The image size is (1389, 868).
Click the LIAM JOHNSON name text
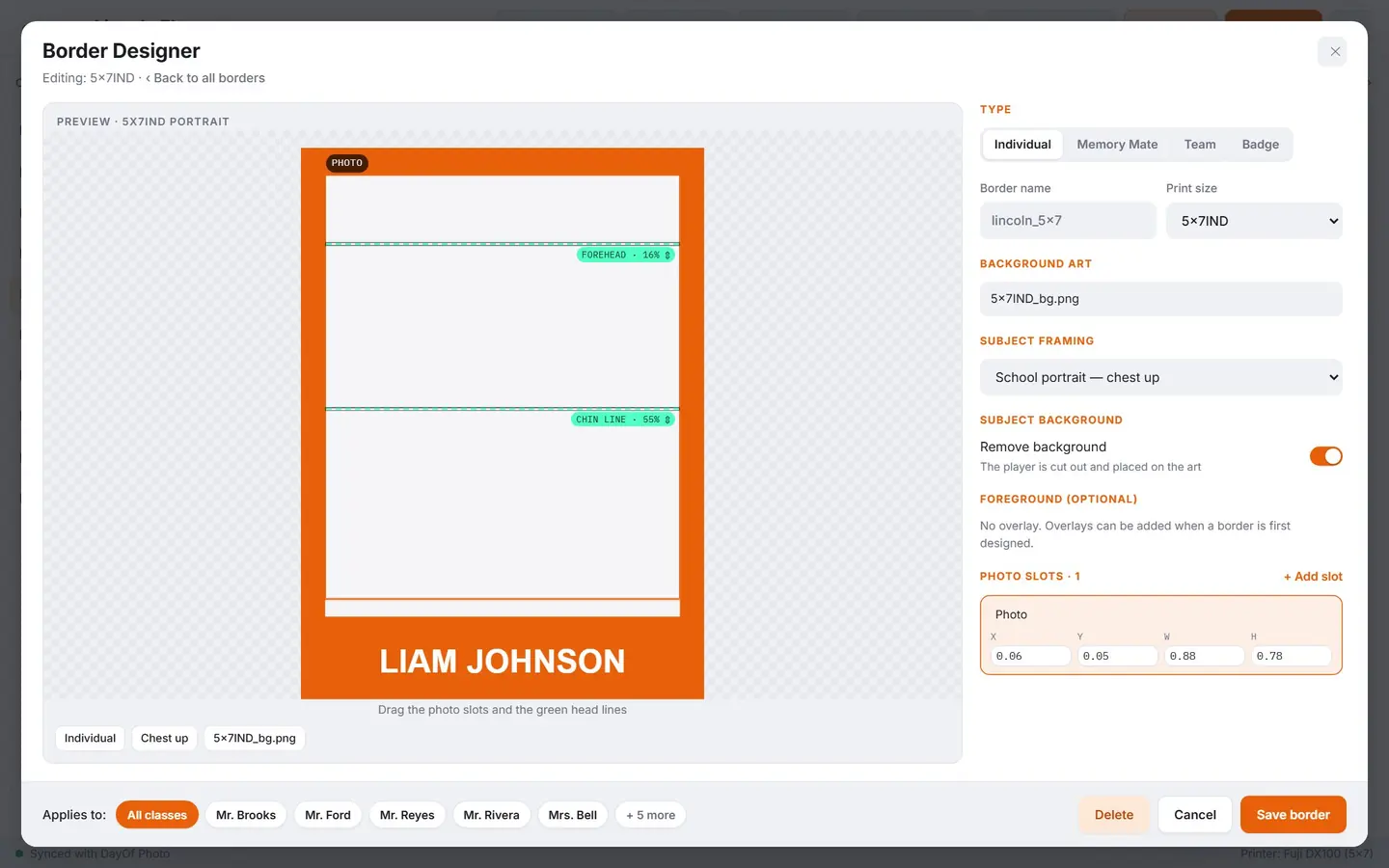tap(503, 662)
